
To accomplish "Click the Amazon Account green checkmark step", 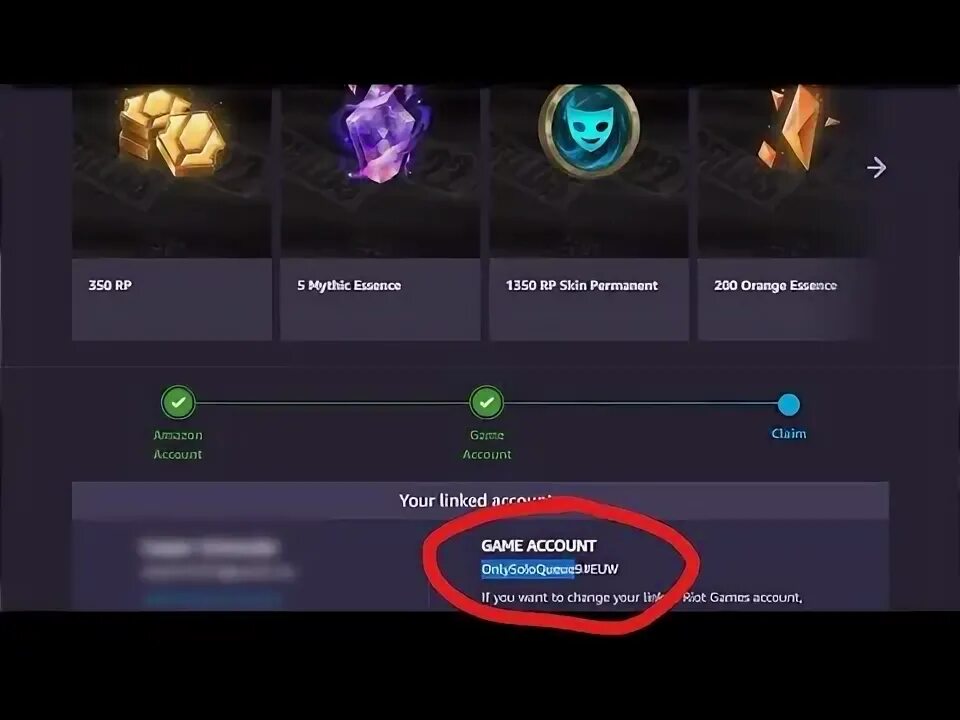I will point(178,403).
